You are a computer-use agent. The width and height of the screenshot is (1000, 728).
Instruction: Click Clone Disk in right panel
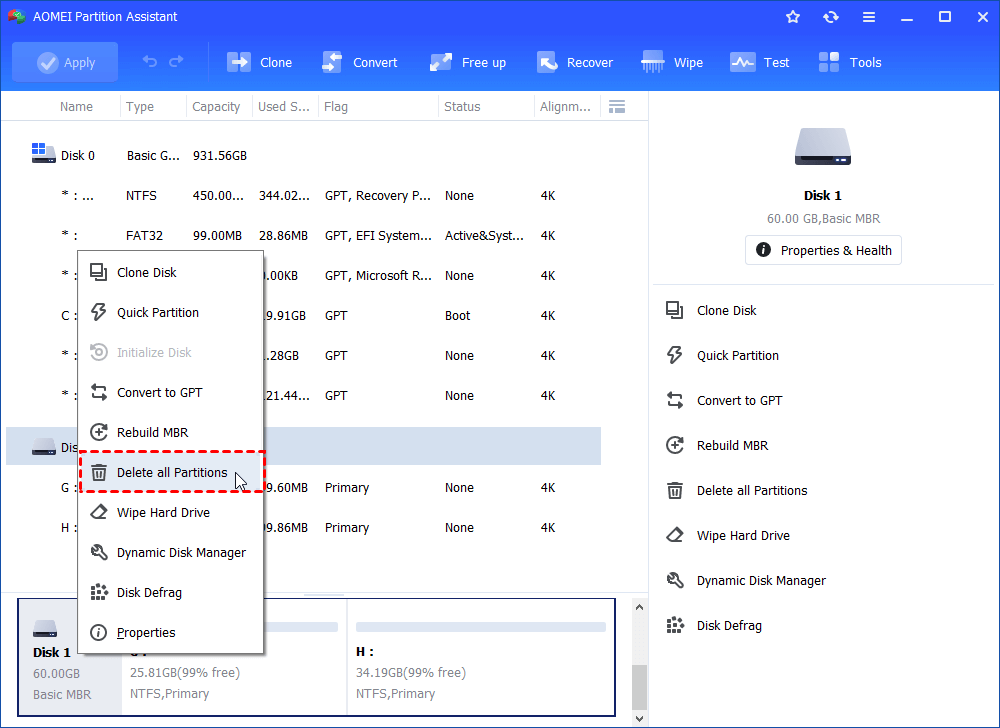pos(710,310)
